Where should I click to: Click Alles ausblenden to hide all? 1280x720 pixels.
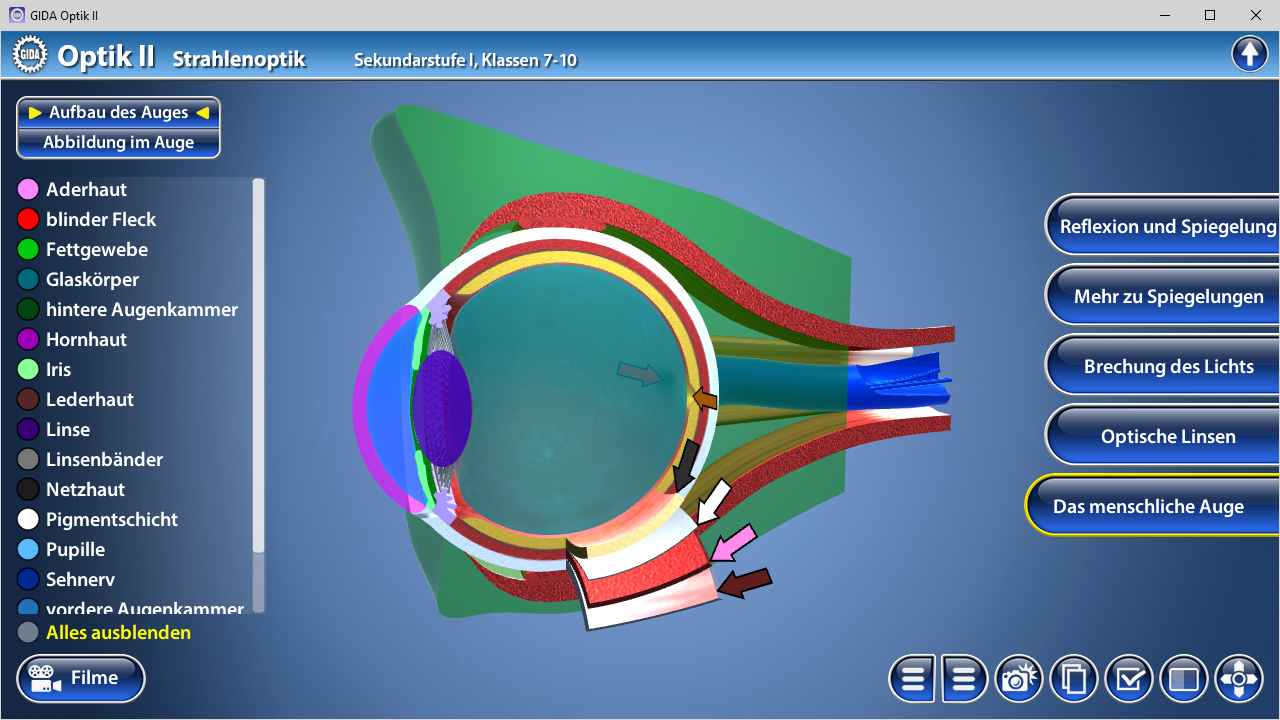[118, 633]
